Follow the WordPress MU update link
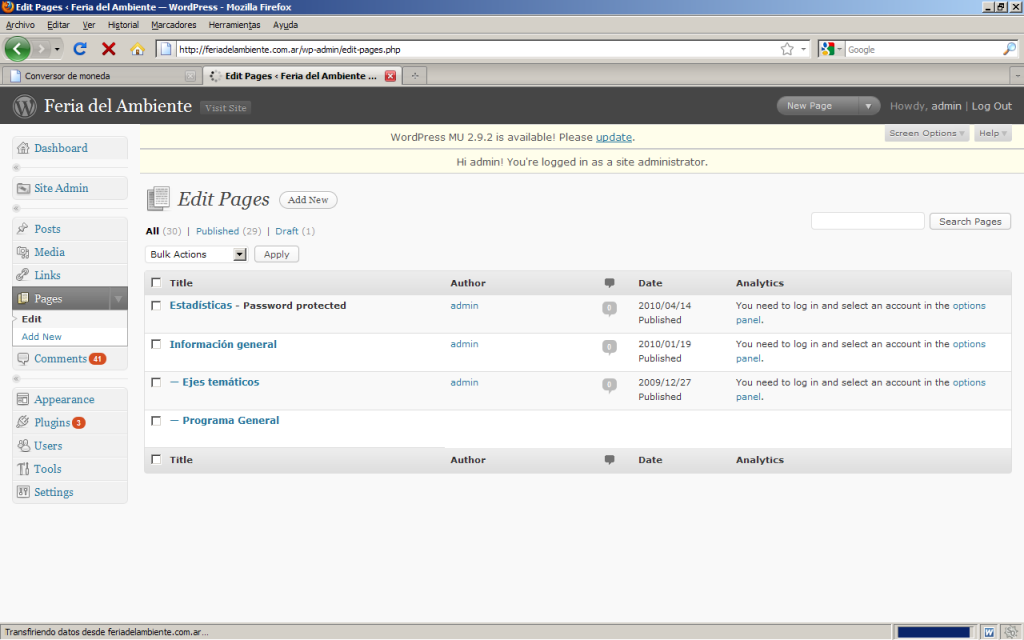This screenshot has height=640, width=1024. pos(614,137)
